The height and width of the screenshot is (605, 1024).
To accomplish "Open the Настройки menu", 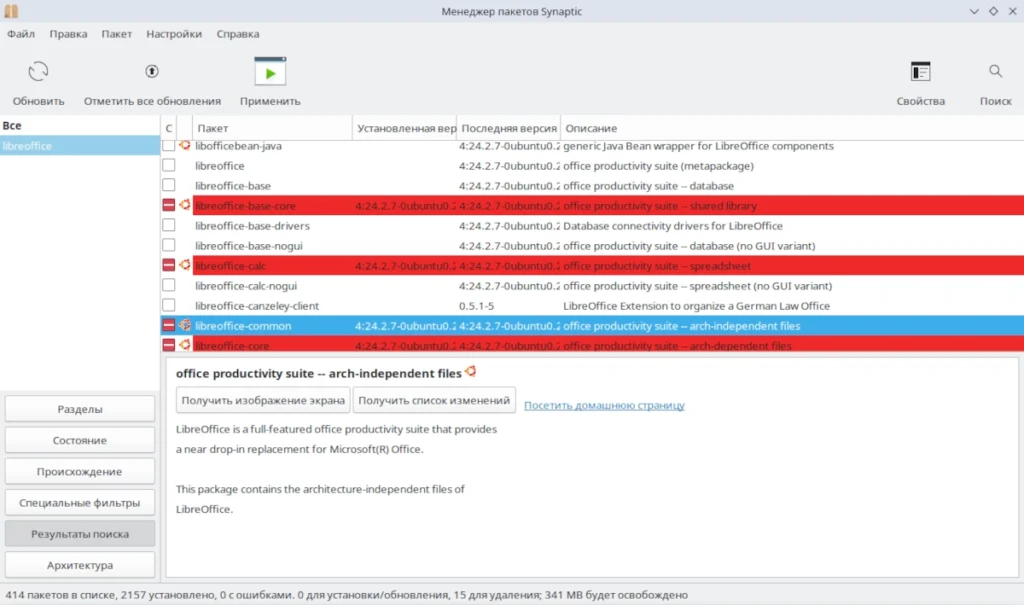I will tap(174, 34).
